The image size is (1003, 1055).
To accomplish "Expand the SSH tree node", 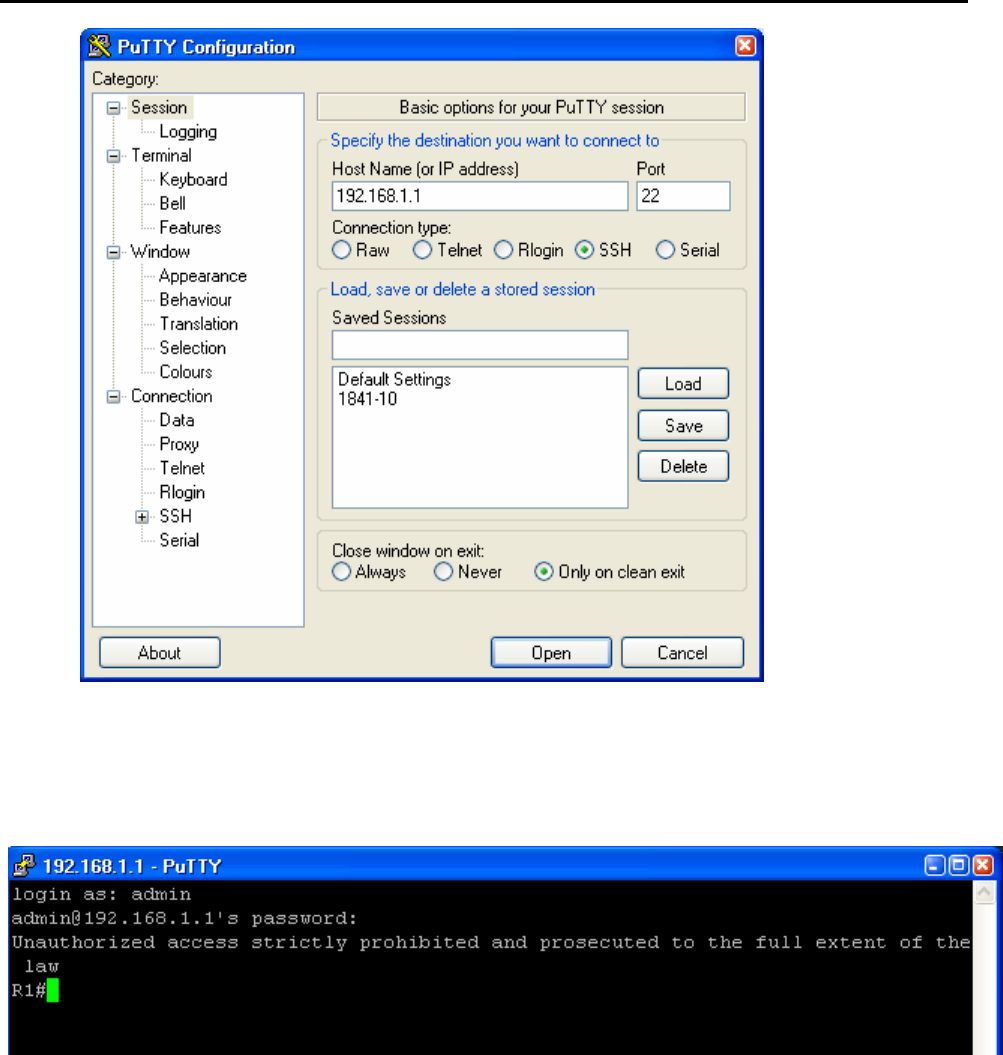I will (142, 517).
